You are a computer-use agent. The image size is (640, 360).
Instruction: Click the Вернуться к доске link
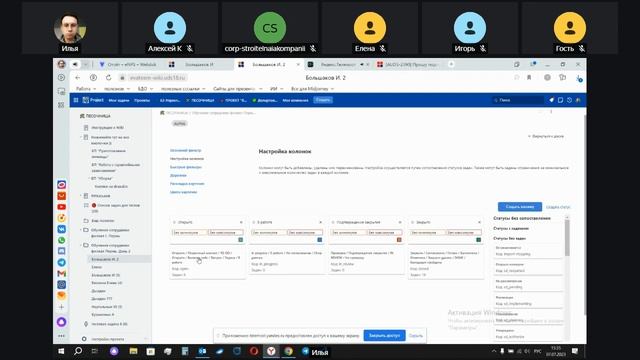[x=546, y=136]
